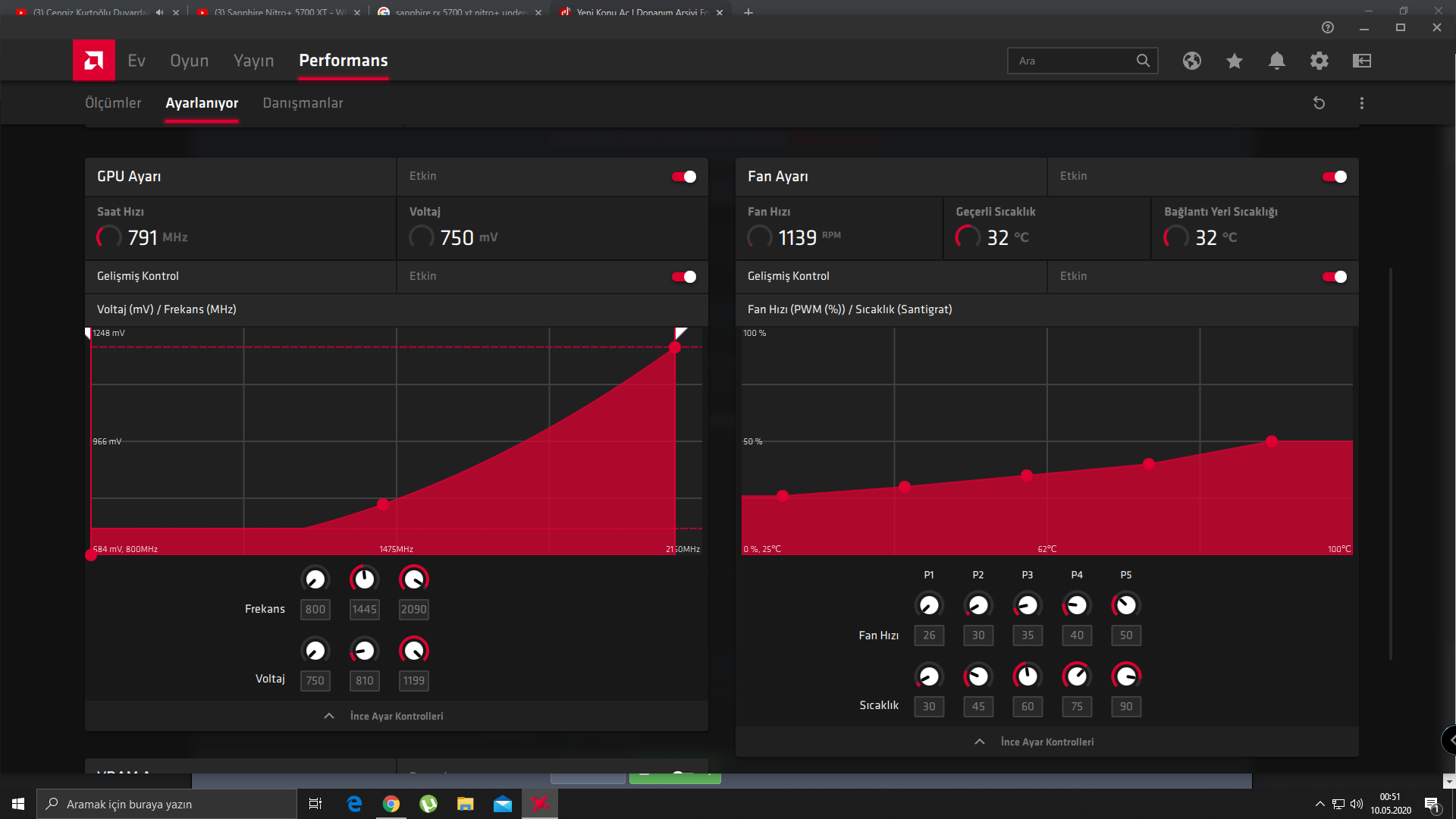This screenshot has height=819, width=1456.
Task: Toggle GPU Ayarı Etkin switch
Action: click(684, 177)
